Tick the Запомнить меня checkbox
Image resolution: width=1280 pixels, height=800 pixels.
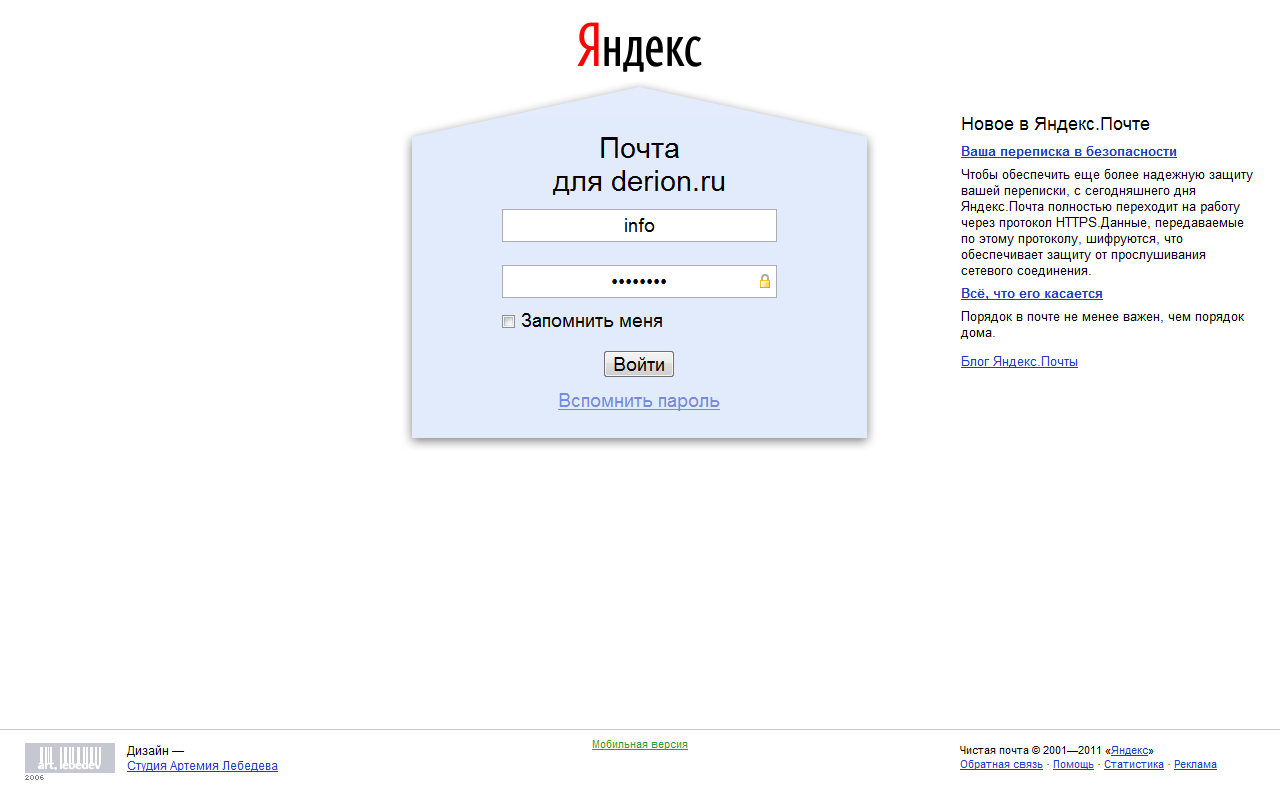pyautogui.click(x=509, y=322)
